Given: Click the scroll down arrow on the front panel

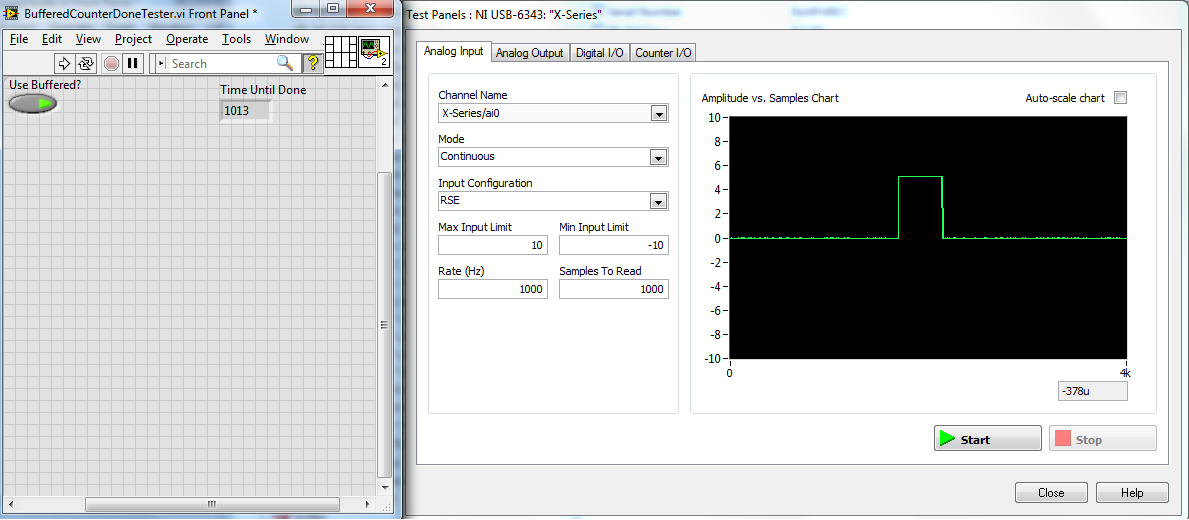Looking at the screenshot, I should point(385,488).
